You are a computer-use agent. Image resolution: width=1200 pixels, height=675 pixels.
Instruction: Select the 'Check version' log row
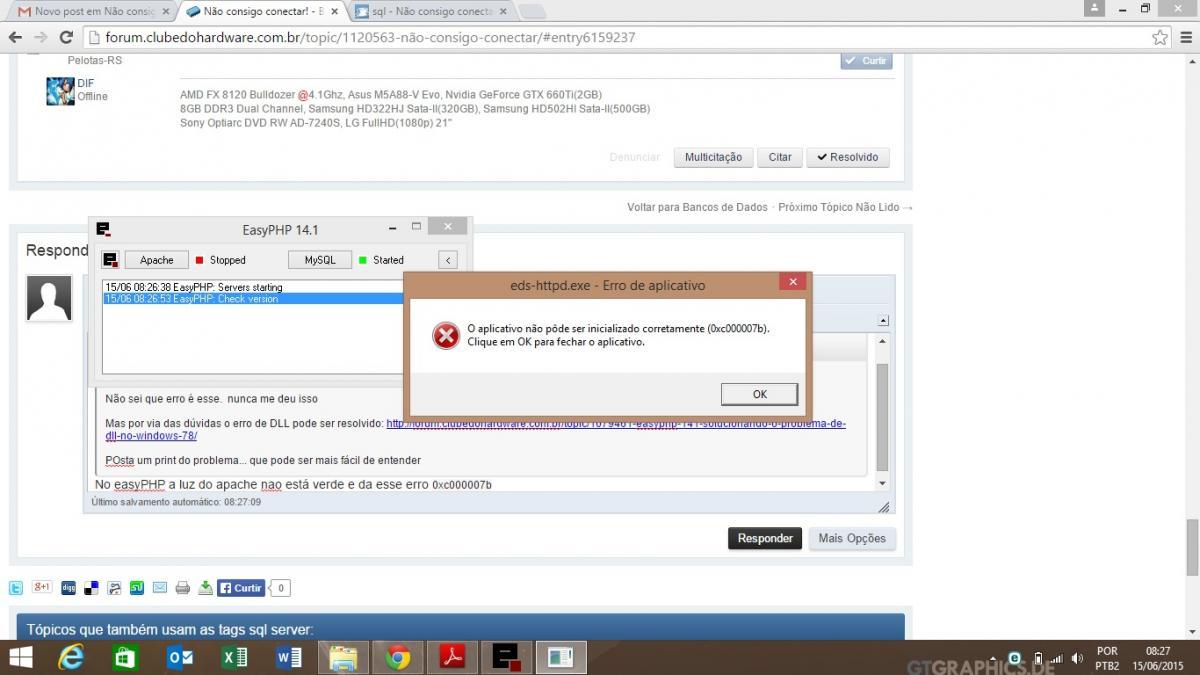tap(251, 299)
